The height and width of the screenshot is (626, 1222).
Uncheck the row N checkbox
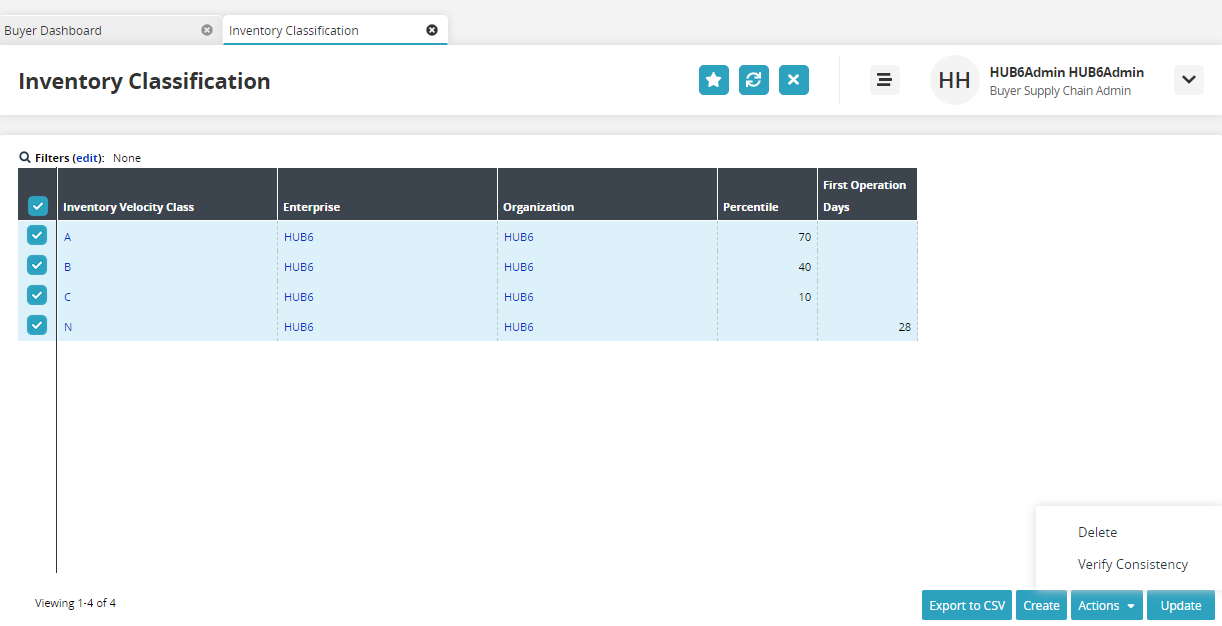click(x=37, y=326)
